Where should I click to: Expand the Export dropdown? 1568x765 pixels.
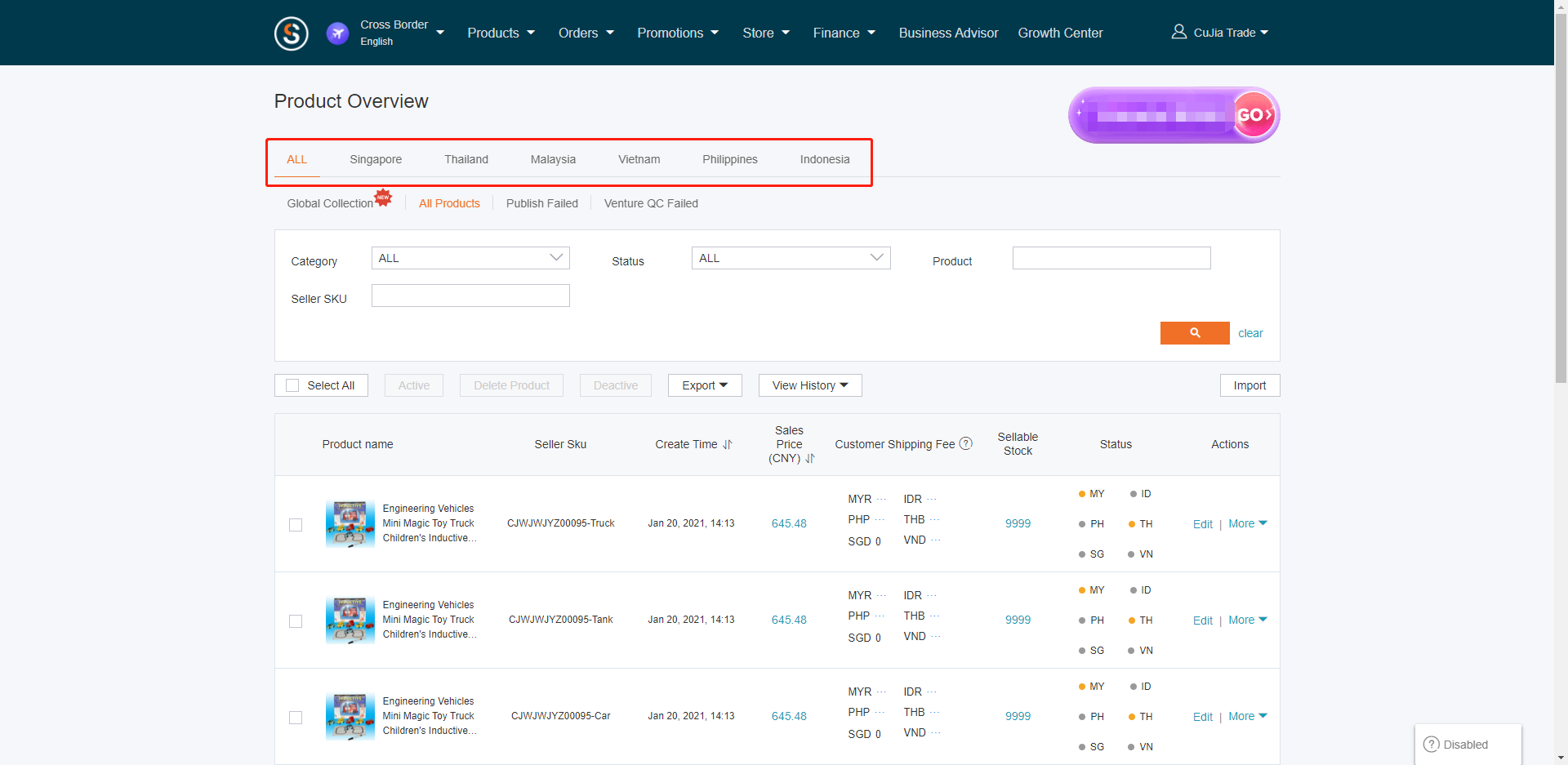click(704, 385)
